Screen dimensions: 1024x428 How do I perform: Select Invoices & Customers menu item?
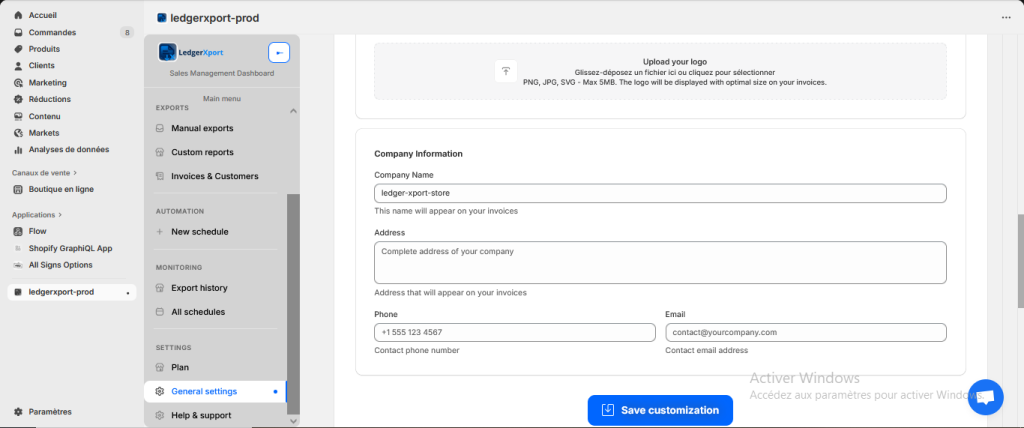[x=214, y=176]
